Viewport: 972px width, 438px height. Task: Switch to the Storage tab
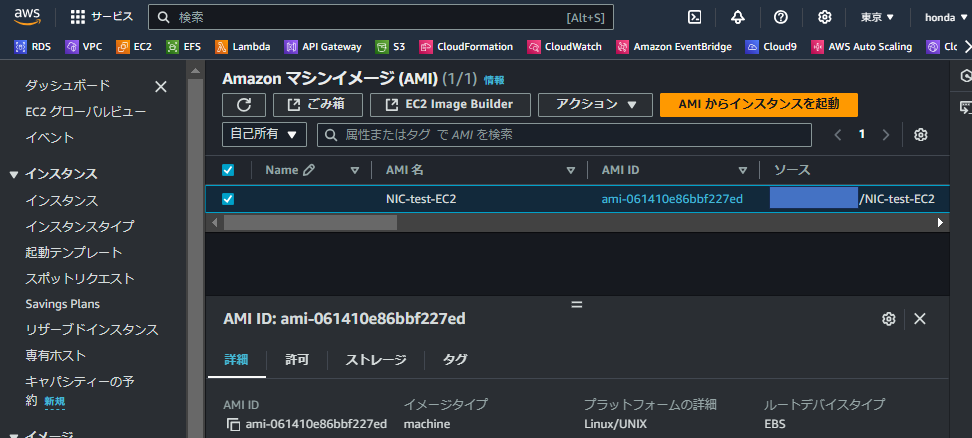point(376,359)
